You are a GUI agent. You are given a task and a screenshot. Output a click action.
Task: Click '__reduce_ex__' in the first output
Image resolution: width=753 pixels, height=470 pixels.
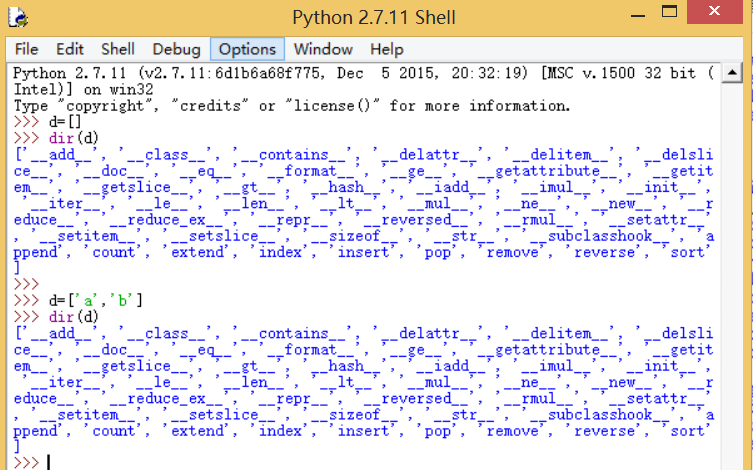166,220
